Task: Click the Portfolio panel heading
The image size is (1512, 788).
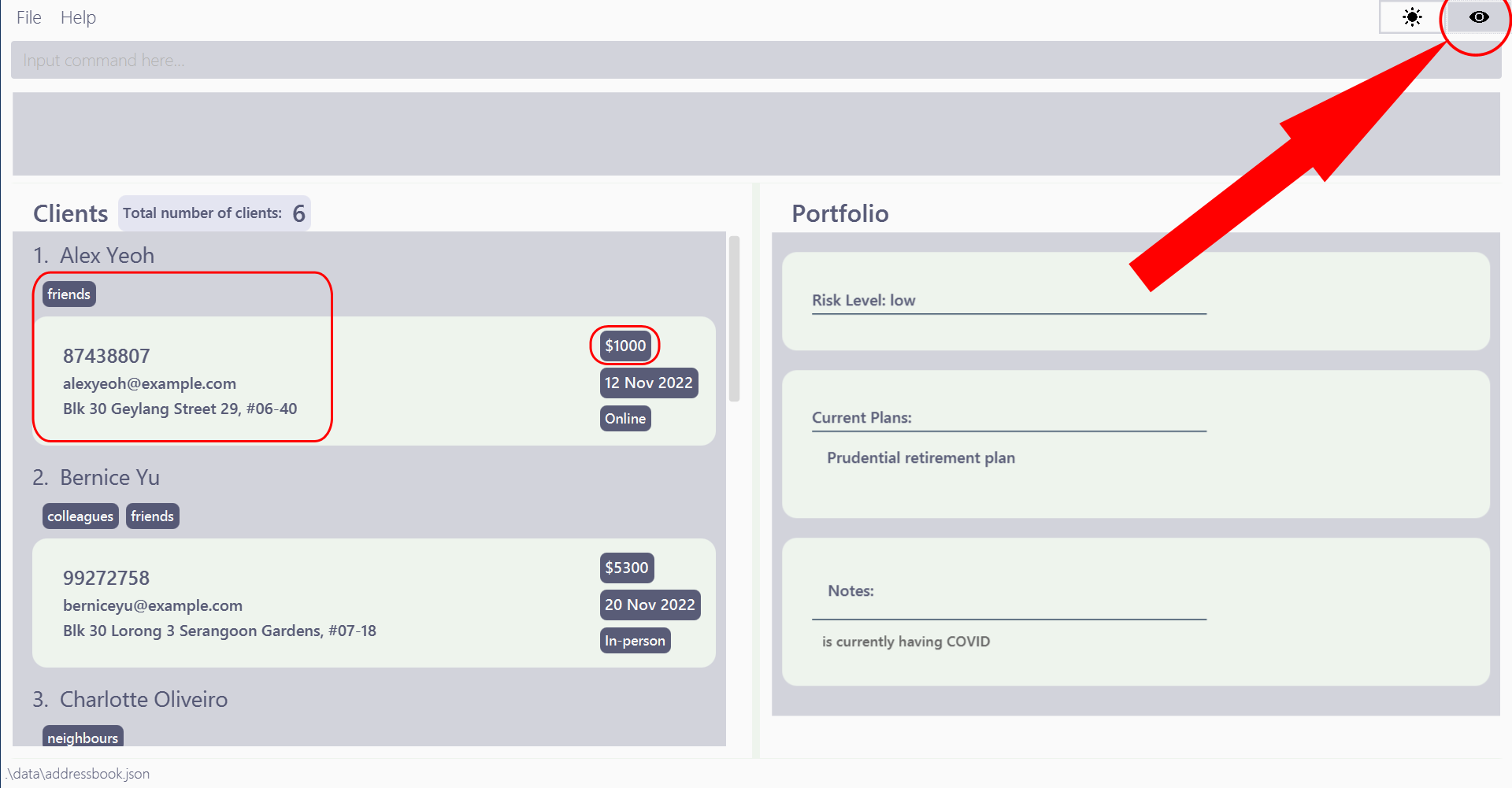Action: tap(840, 213)
